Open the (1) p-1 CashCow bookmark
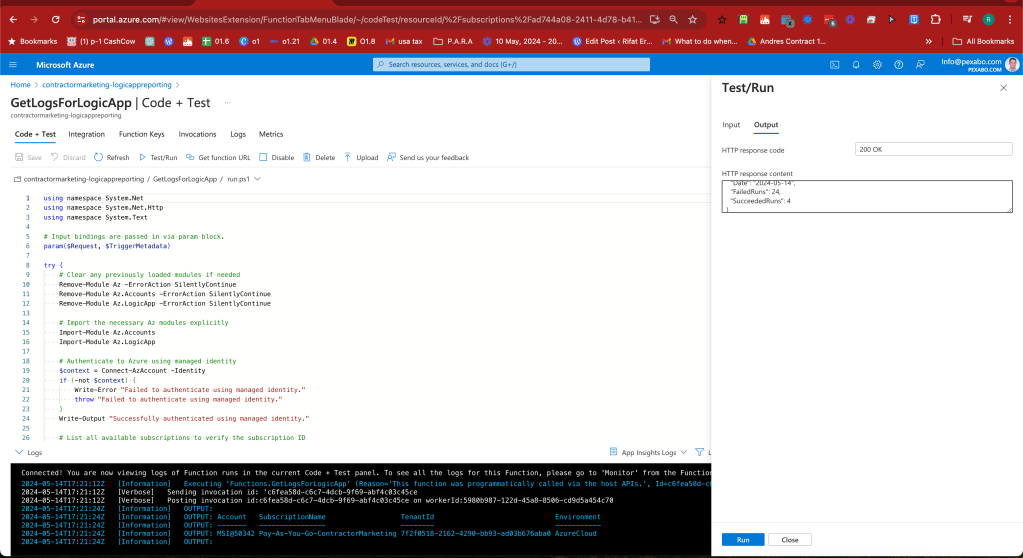The image size is (1023, 558). pos(101,41)
